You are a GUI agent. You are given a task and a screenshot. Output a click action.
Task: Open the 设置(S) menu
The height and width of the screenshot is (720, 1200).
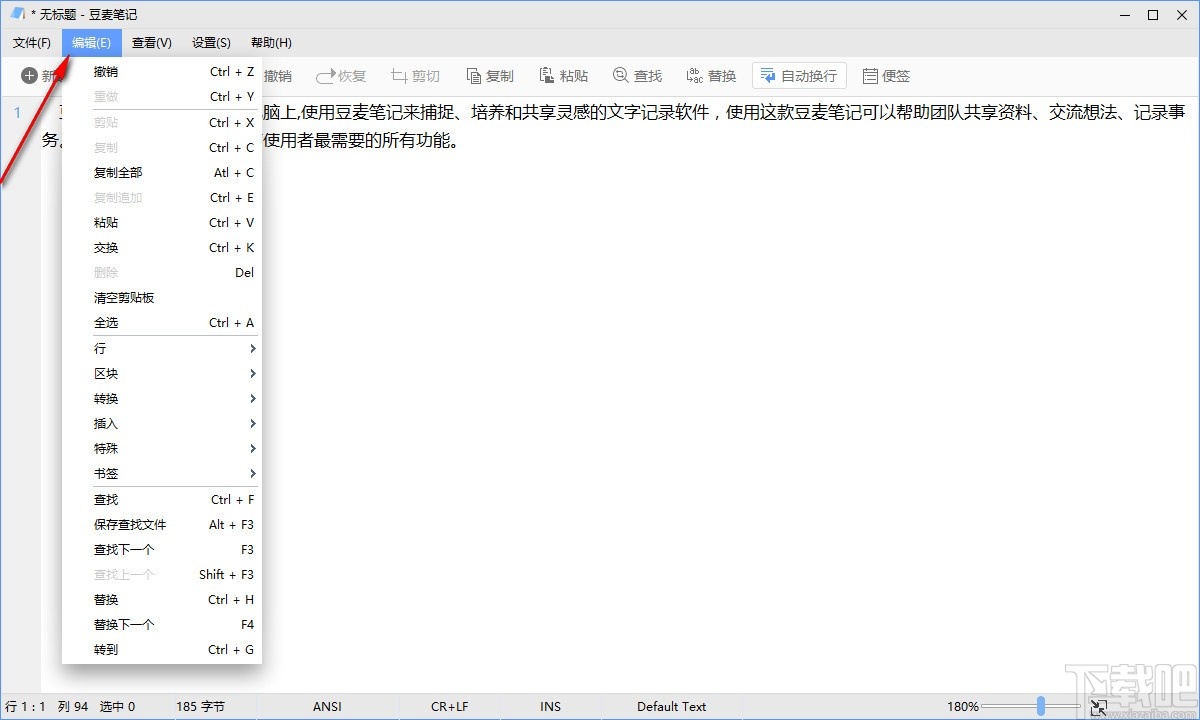(211, 43)
